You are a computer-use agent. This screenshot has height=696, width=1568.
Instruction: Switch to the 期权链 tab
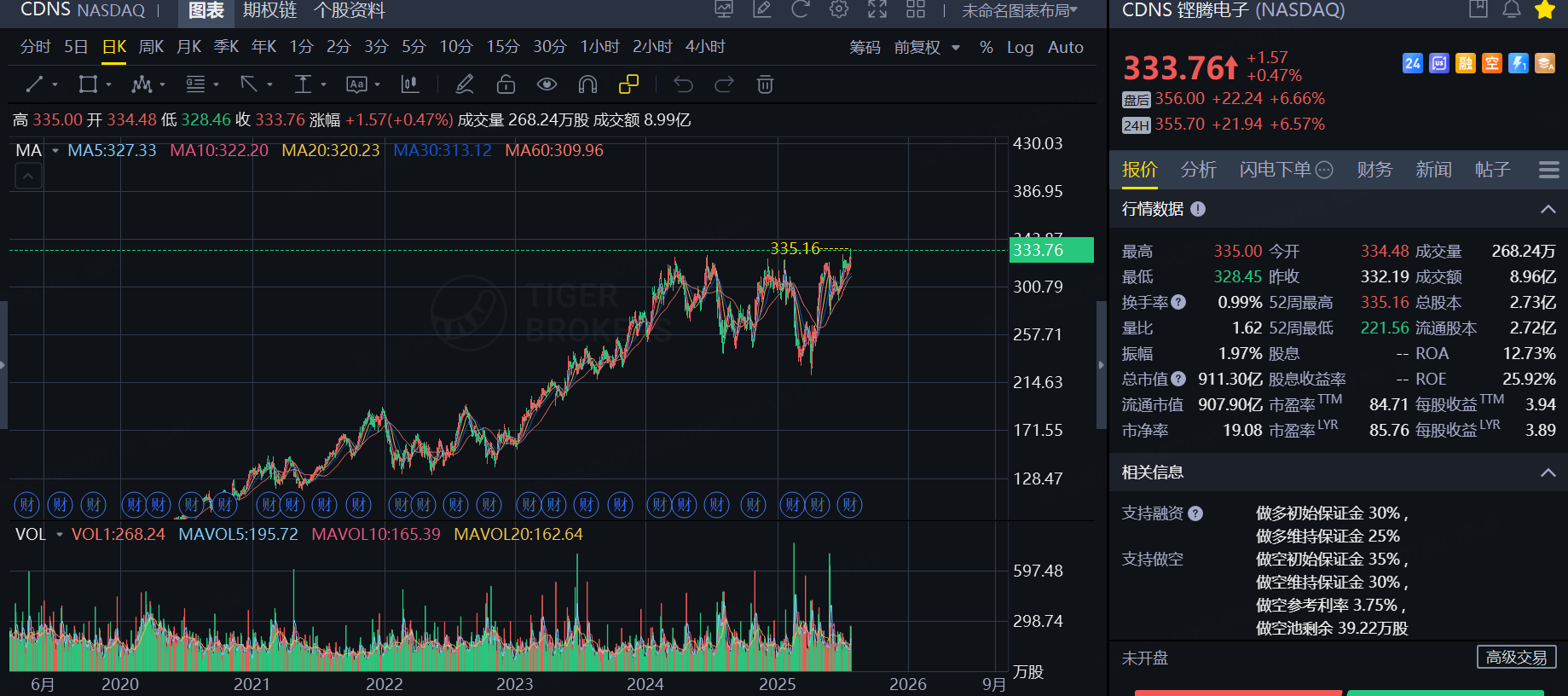click(269, 10)
